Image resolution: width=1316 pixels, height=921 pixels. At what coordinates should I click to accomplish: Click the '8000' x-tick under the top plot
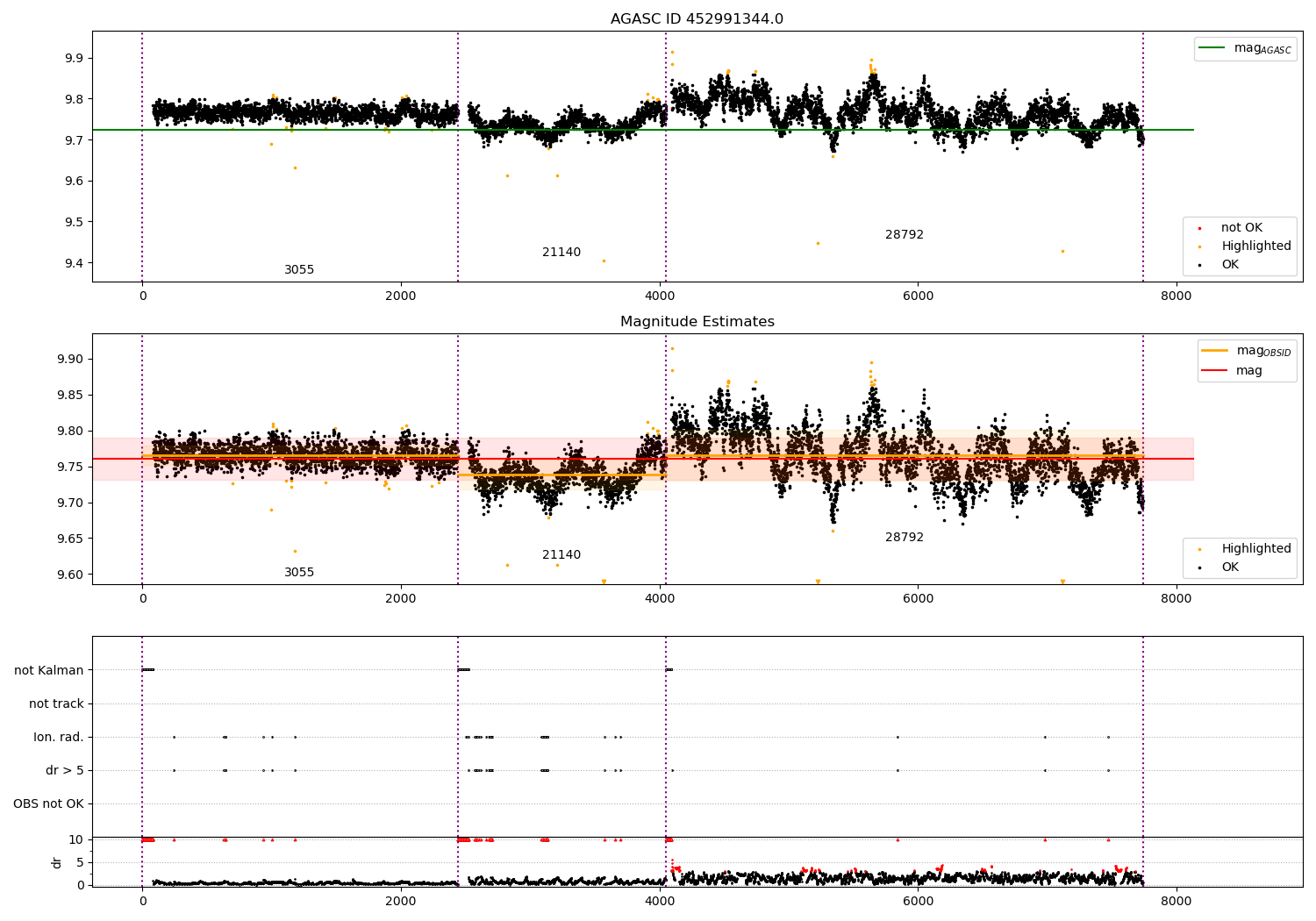[x=1177, y=296]
